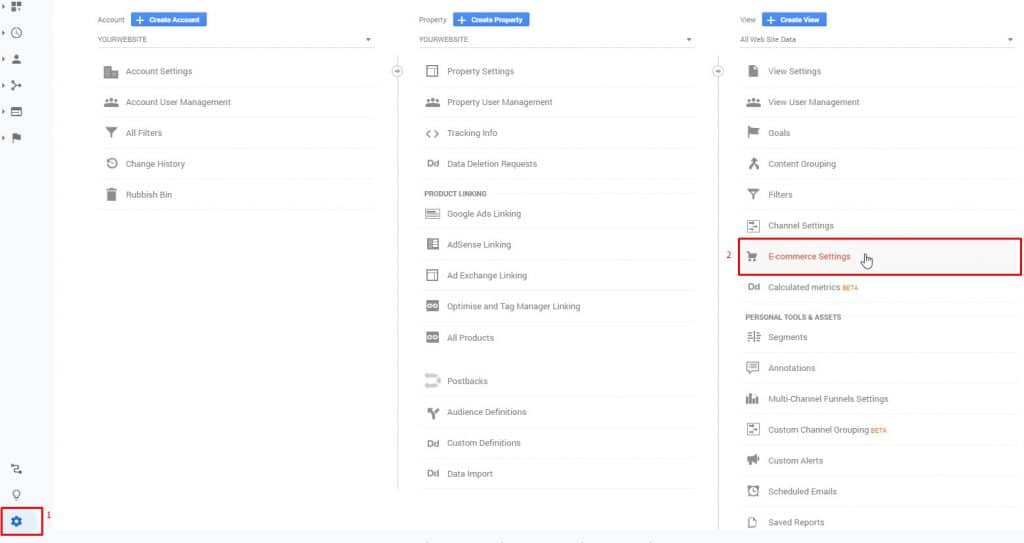Viewport: 1024px width, 543px height.
Task: Open the Conversions flag icon in sidebar
Action: pos(16,138)
